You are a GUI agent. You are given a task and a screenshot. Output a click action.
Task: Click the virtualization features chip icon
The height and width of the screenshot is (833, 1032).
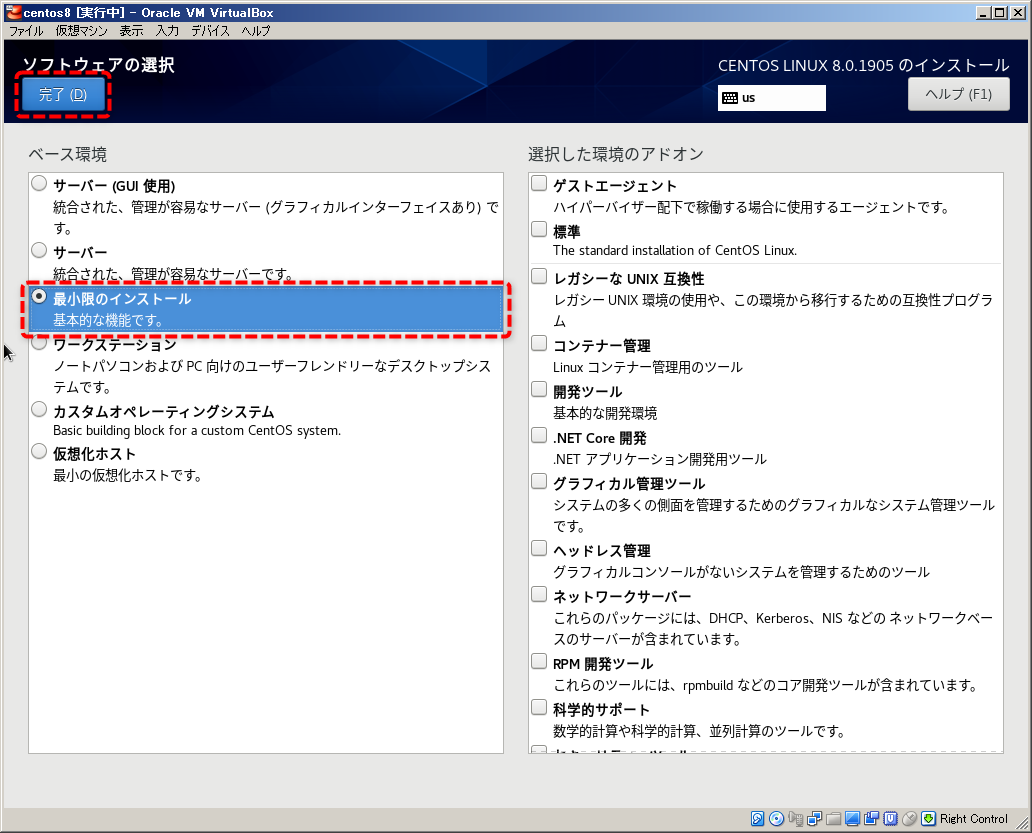pos(892,818)
